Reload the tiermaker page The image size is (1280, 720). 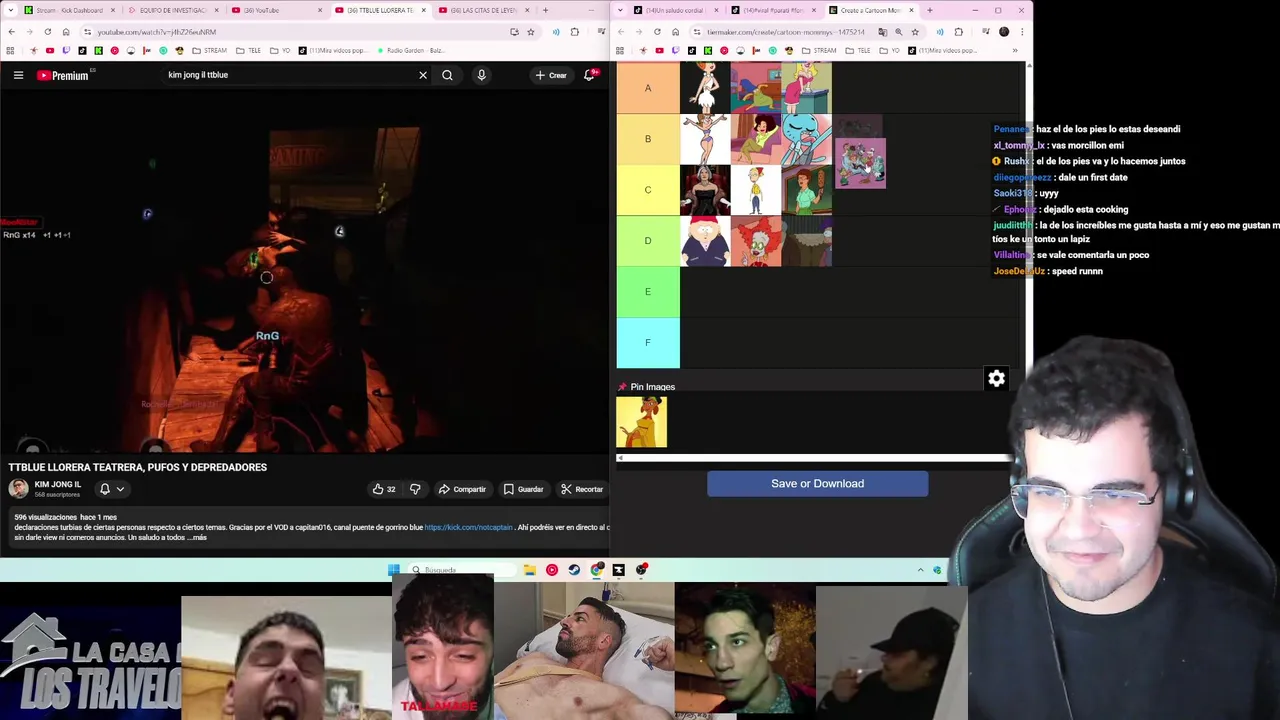point(657,32)
